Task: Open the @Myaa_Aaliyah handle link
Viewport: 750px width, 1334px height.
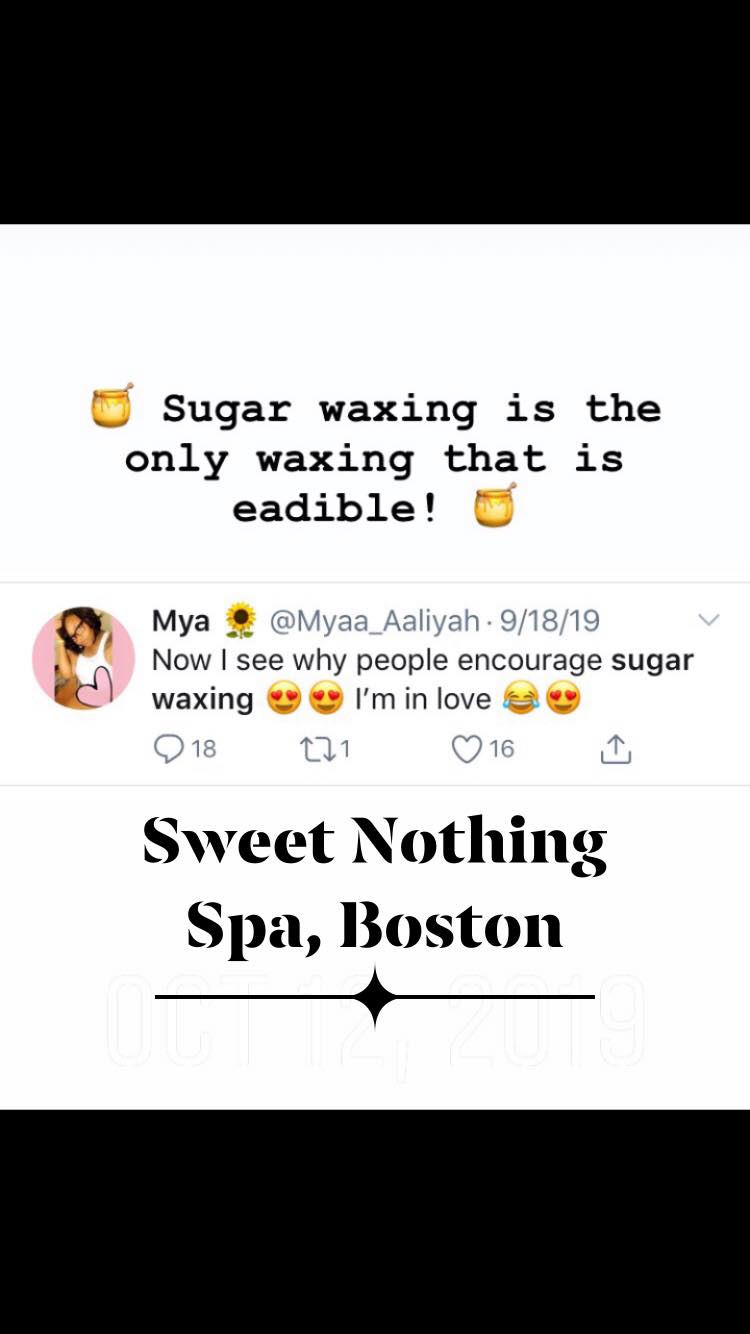Action: coord(375,621)
